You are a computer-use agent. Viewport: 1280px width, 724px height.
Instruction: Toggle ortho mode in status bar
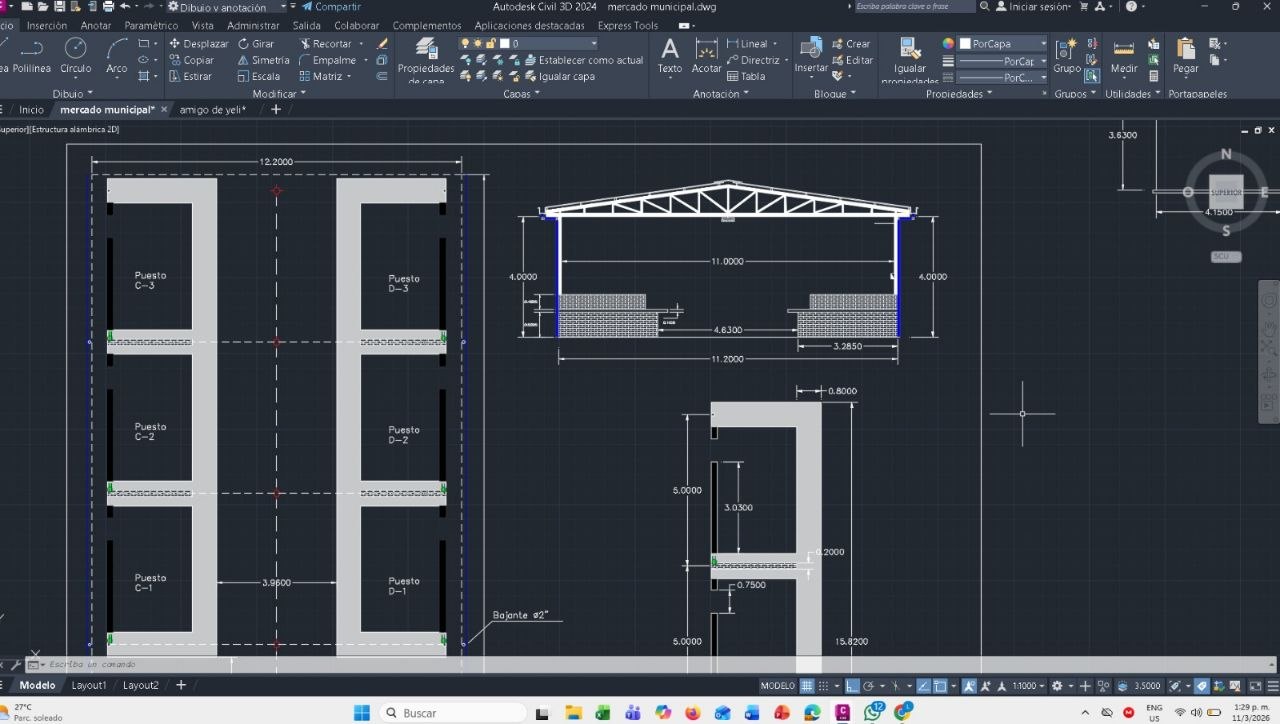pos(853,686)
